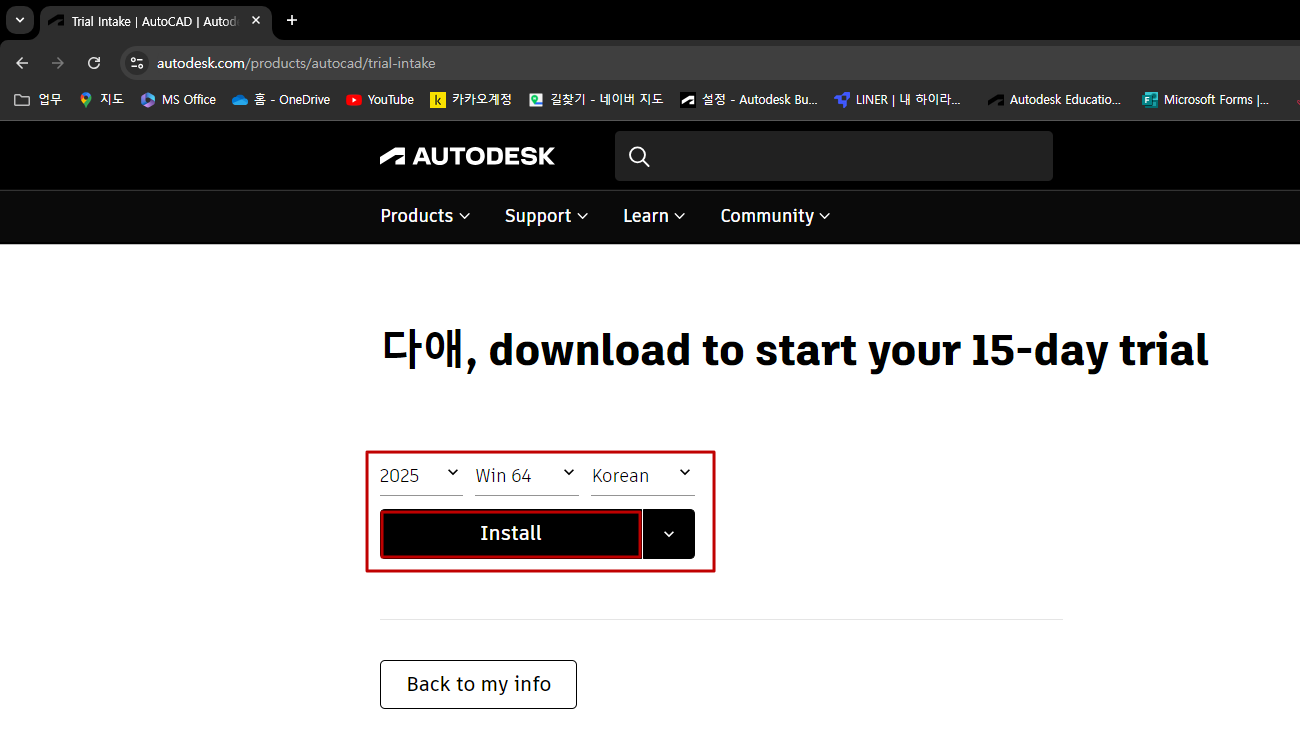Open the Install options dropdown arrow
1300x744 pixels.
[669, 533]
